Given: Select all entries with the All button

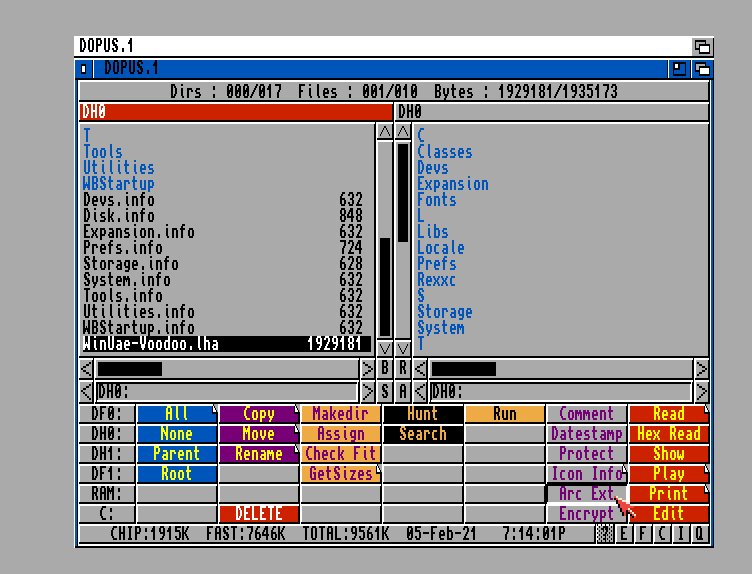Looking at the screenshot, I should coord(176,414).
